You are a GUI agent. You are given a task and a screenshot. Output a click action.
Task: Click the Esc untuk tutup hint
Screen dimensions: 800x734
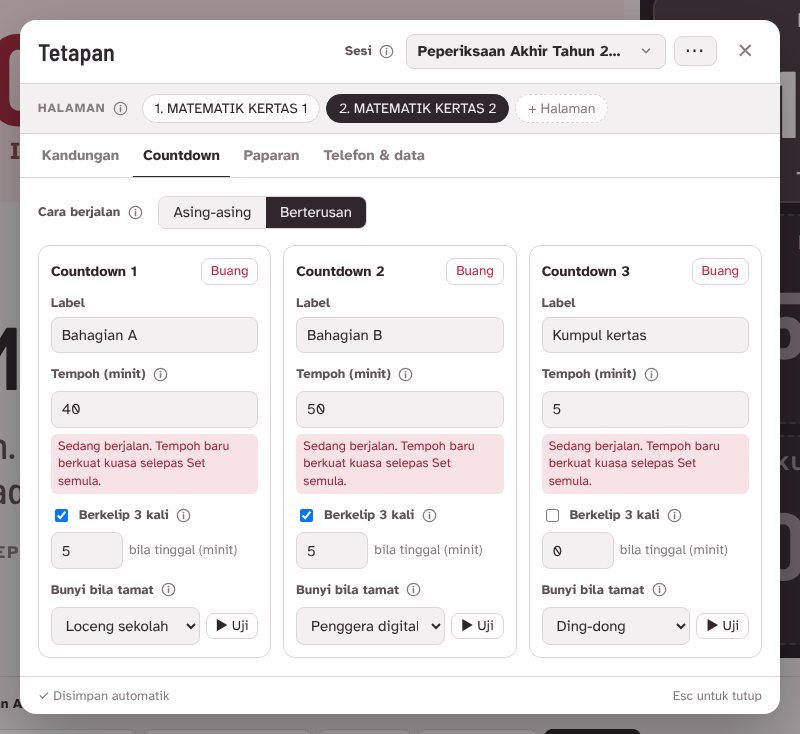pos(717,696)
